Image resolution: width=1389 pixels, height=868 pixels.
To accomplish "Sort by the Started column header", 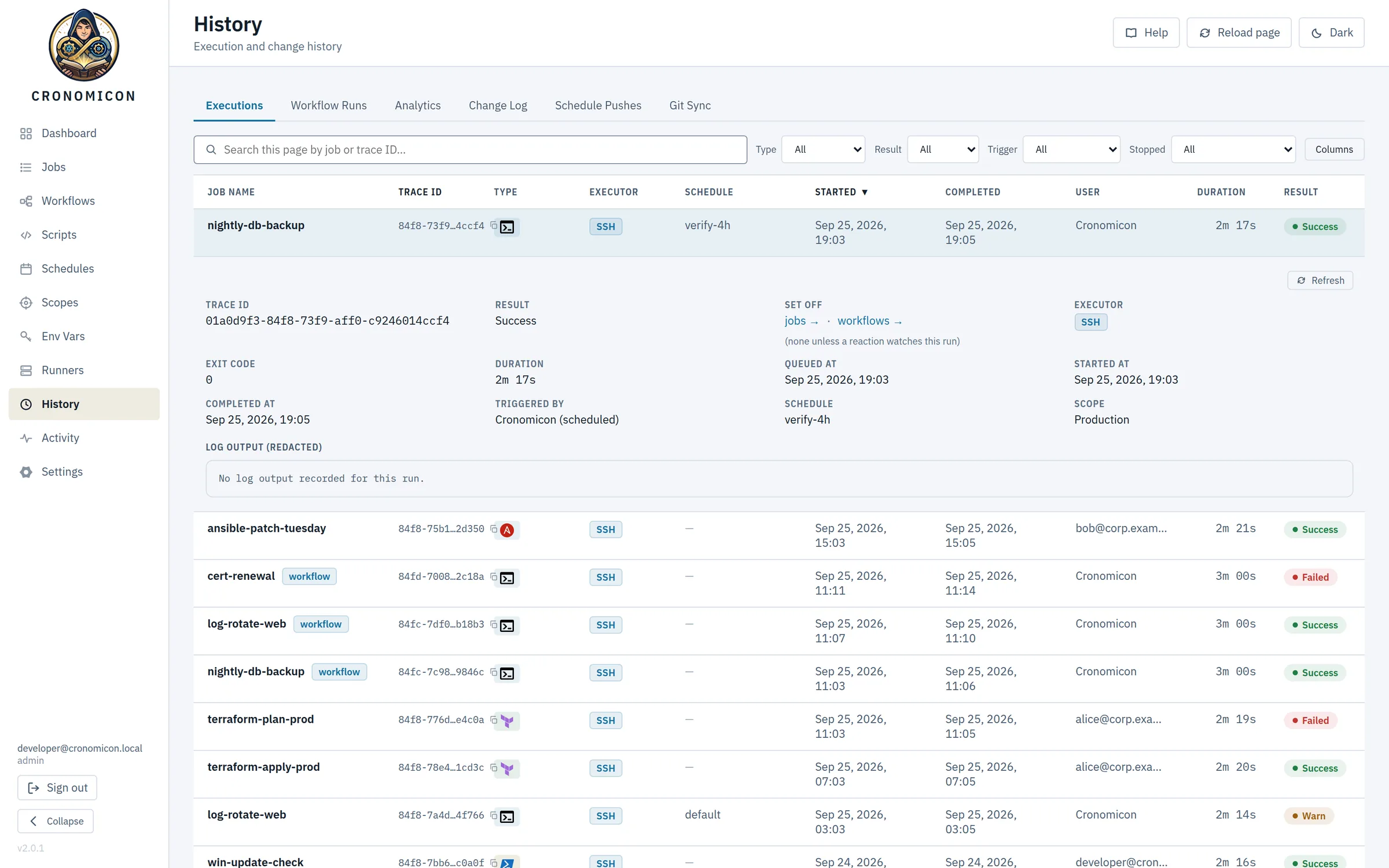I will pos(842,192).
